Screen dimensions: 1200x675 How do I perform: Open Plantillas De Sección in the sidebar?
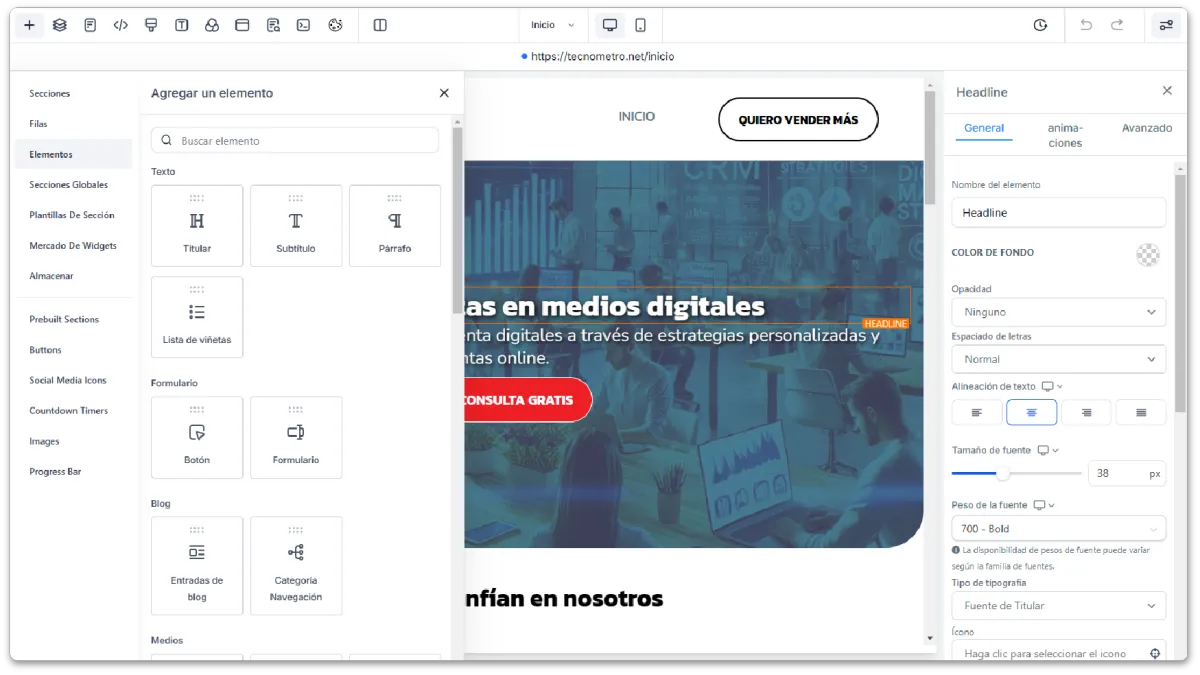(x=72, y=215)
